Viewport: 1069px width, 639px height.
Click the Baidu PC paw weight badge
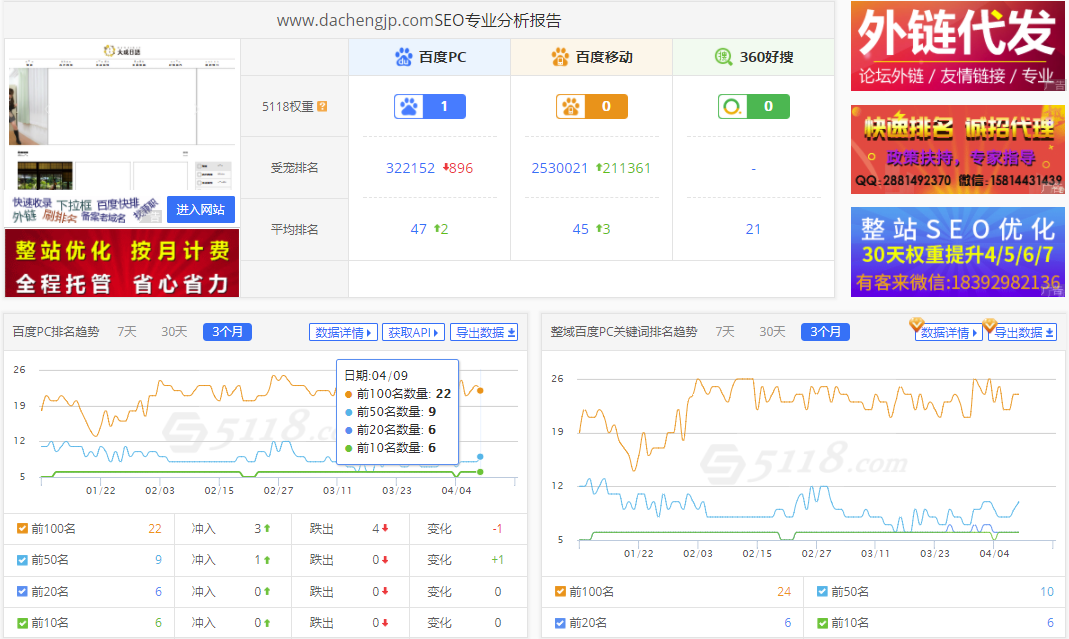(430, 106)
